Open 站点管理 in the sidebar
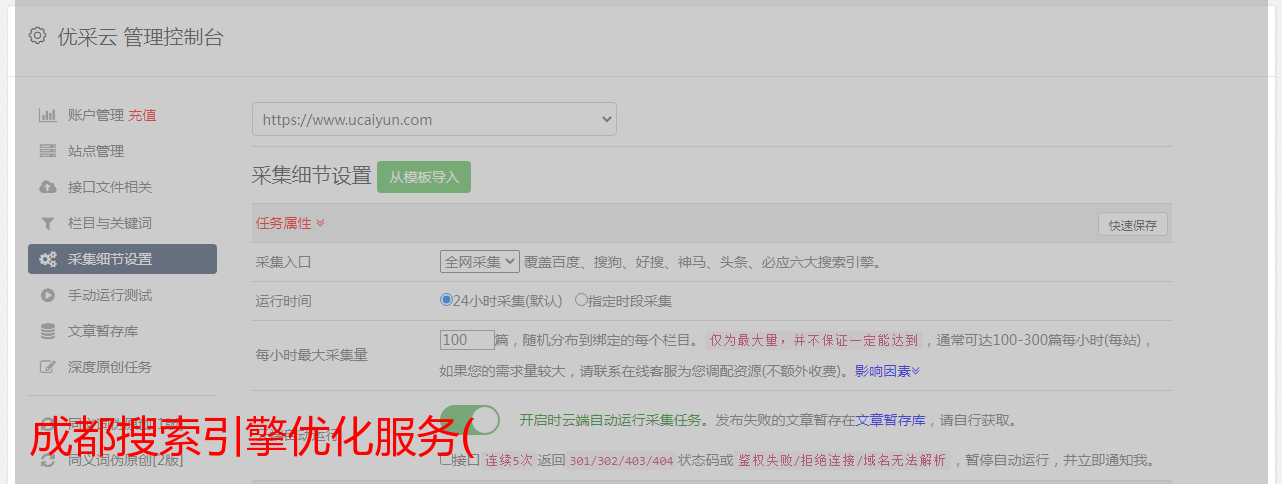Viewport: 1282px width, 484px height. coord(96,151)
